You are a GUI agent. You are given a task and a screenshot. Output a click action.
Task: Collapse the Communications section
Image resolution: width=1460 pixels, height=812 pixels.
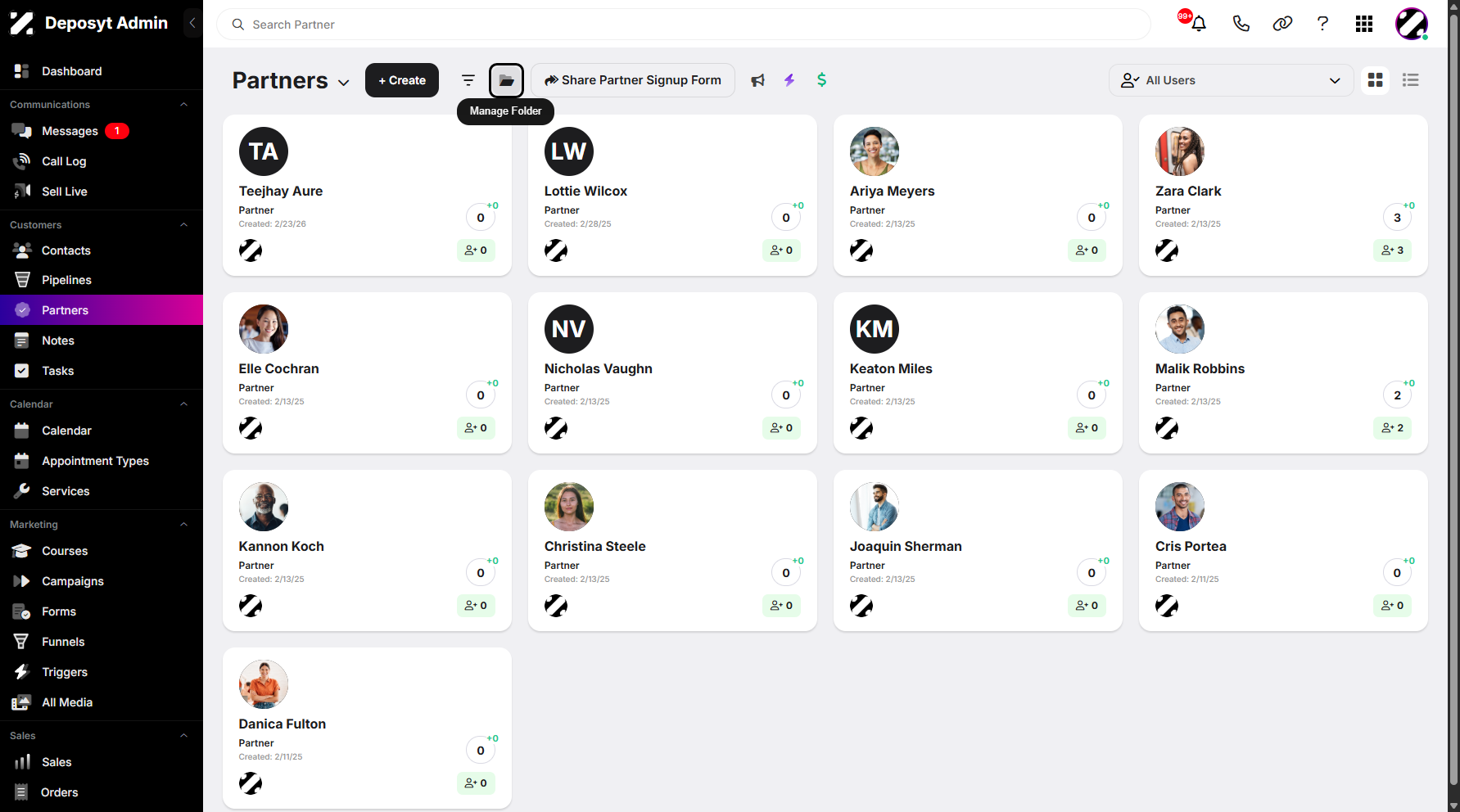click(184, 105)
